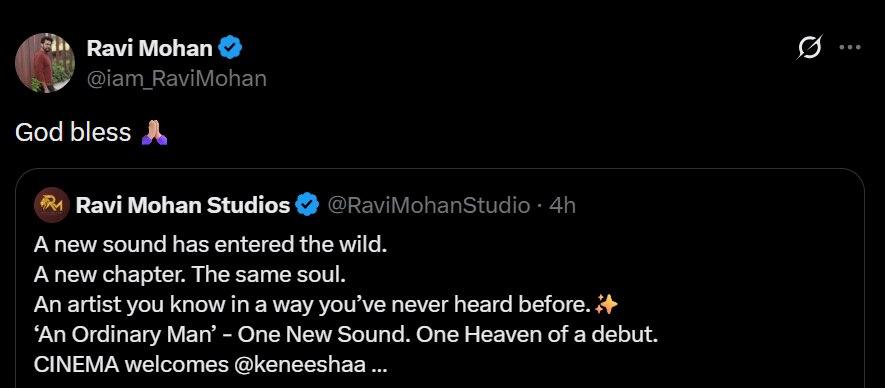The width and height of the screenshot is (885, 388).
Task: Expand the truncated text via trailing ellipsis
Action: (x=380, y=366)
